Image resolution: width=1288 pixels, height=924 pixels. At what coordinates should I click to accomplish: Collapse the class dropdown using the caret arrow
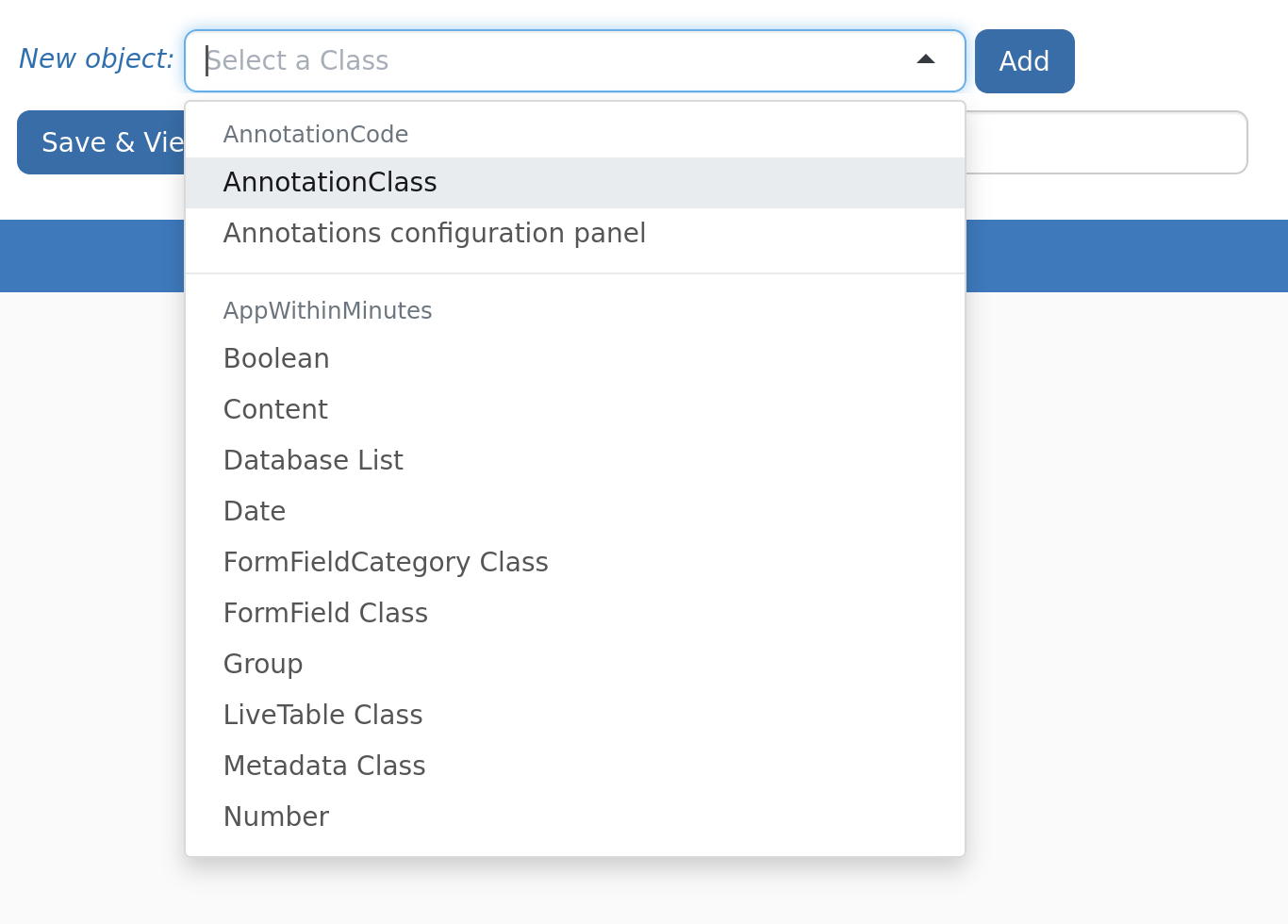(926, 59)
